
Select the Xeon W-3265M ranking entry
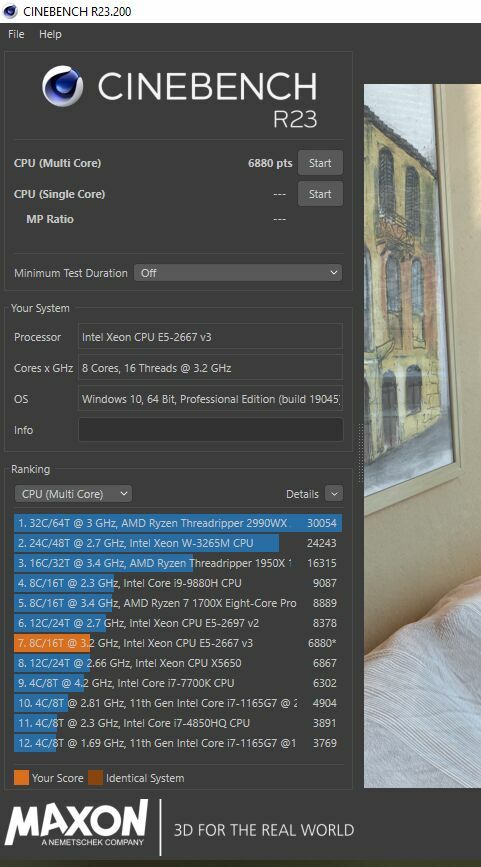pos(178,543)
